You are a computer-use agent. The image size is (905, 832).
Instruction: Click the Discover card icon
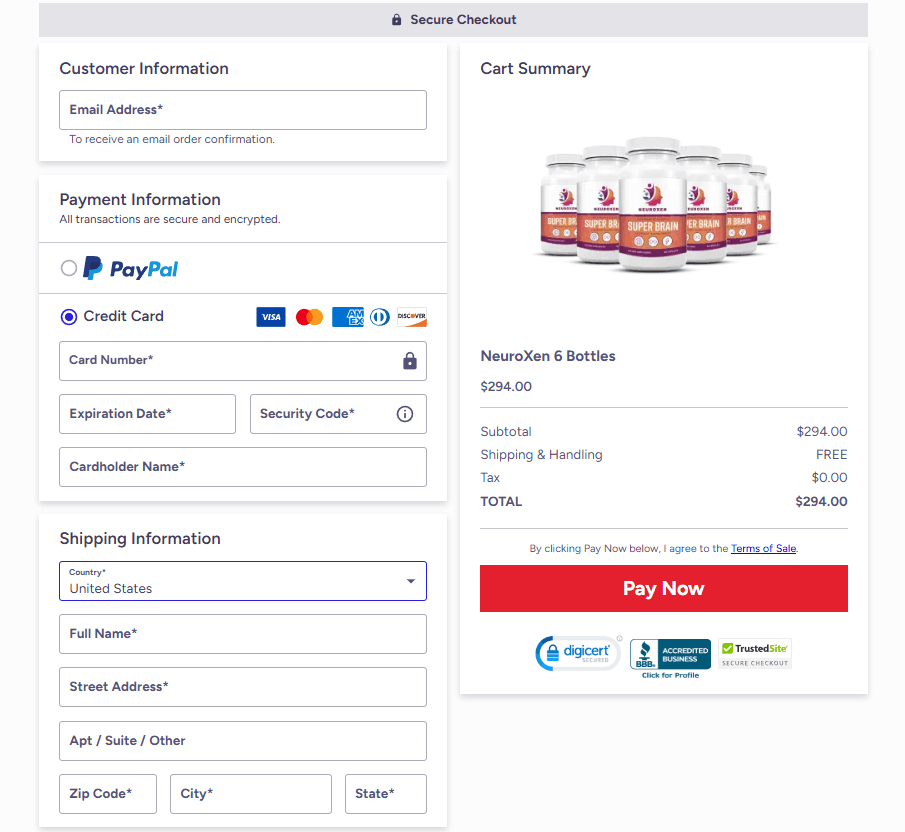click(x=410, y=316)
